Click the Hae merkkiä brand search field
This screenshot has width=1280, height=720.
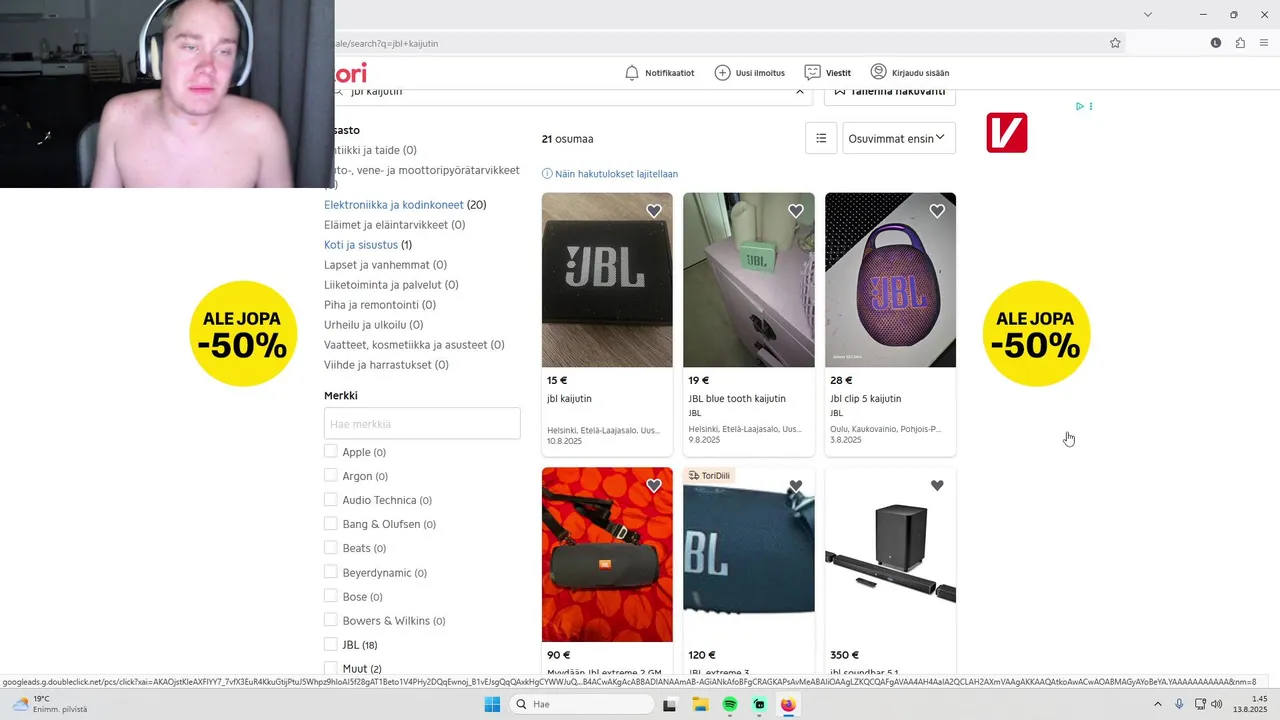422,423
